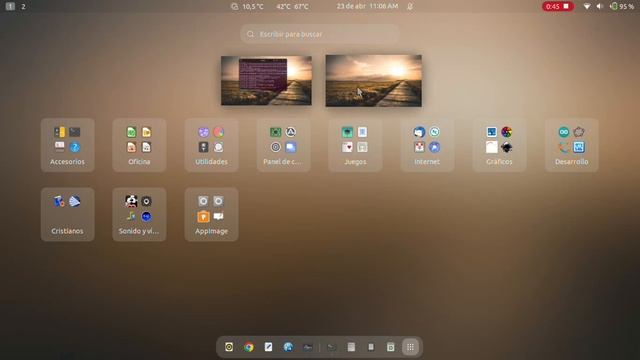
Task: Open the Gráficos app folder
Action: [x=499, y=145]
